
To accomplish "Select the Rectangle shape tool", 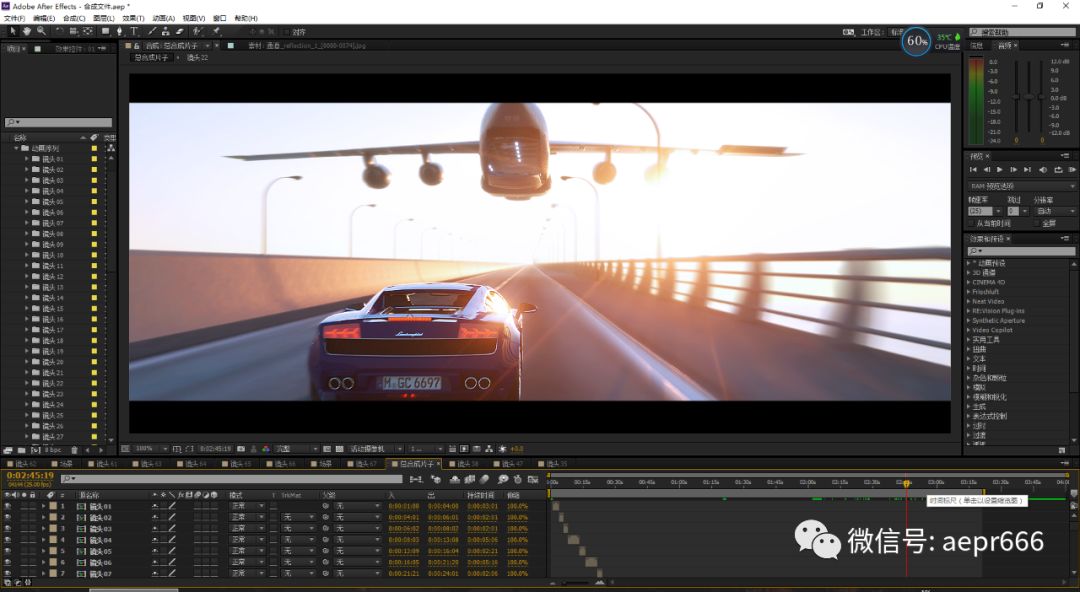I will pyautogui.click(x=105, y=31).
